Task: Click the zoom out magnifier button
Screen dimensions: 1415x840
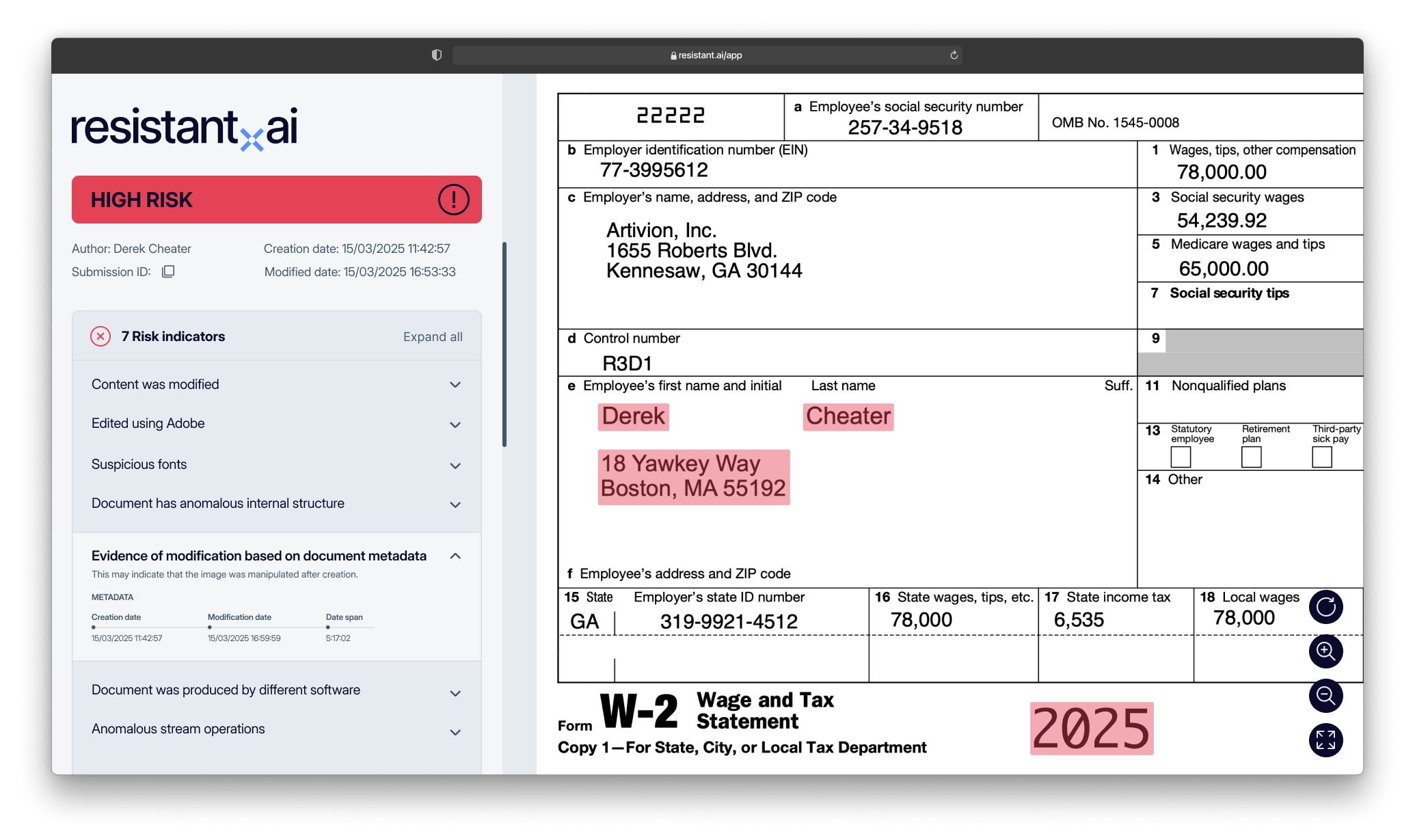Action: tap(1325, 696)
